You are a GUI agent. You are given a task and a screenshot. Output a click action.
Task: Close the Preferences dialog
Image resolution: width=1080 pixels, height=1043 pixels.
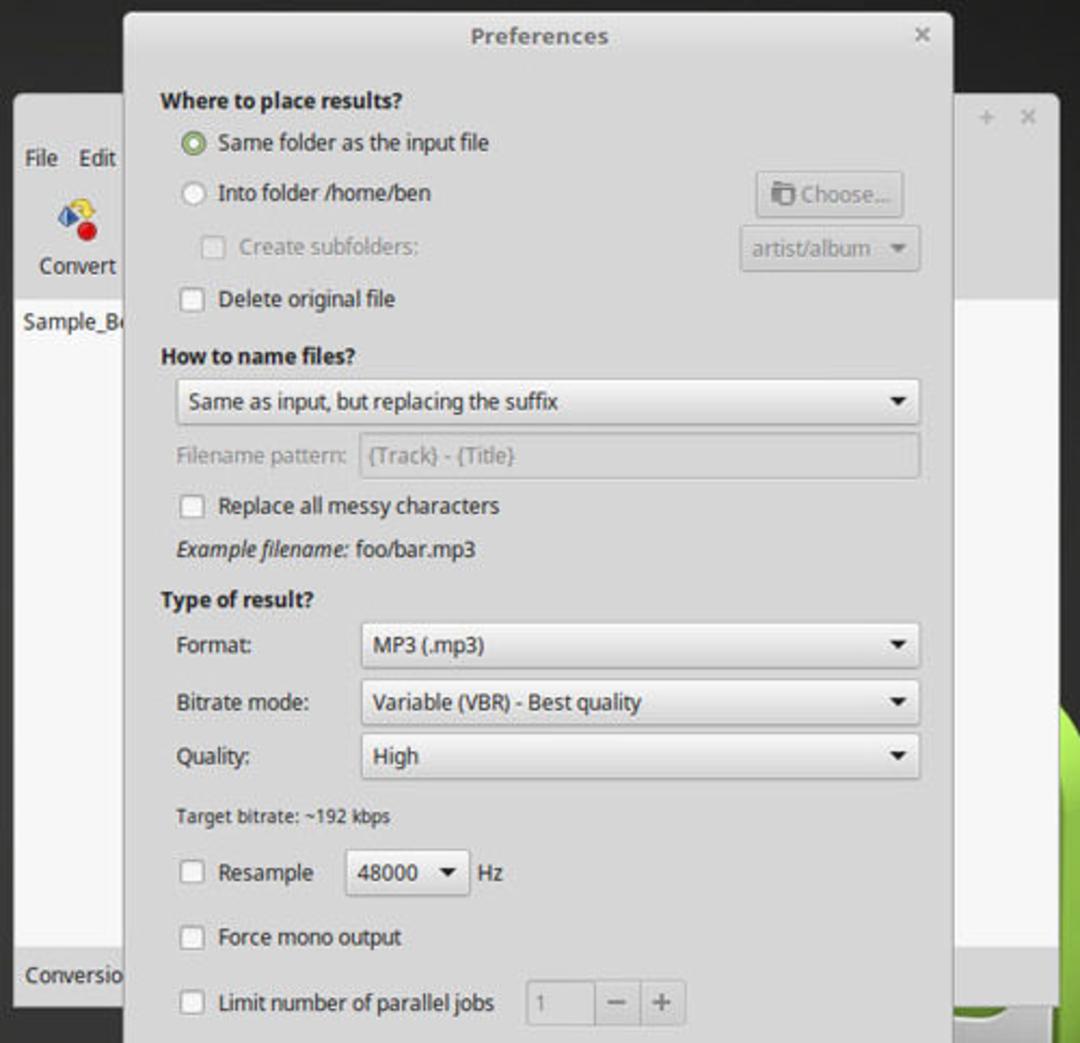click(x=922, y=34)
